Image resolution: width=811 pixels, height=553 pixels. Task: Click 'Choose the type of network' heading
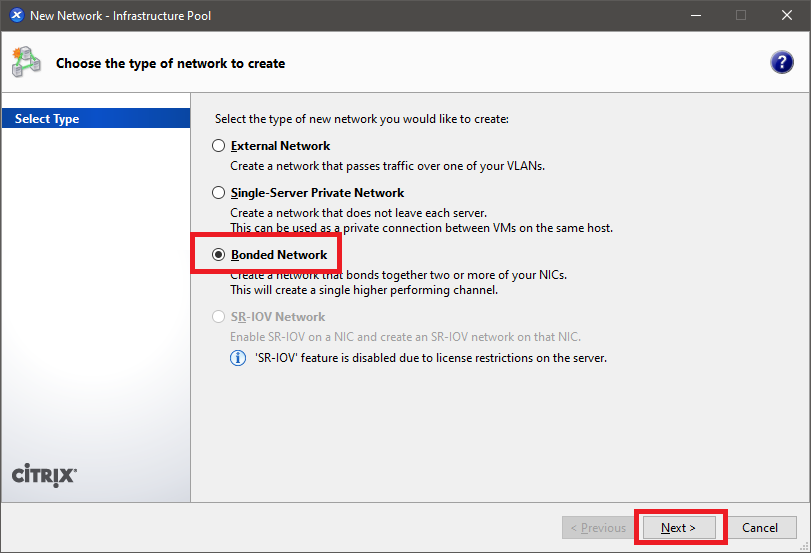170,63
